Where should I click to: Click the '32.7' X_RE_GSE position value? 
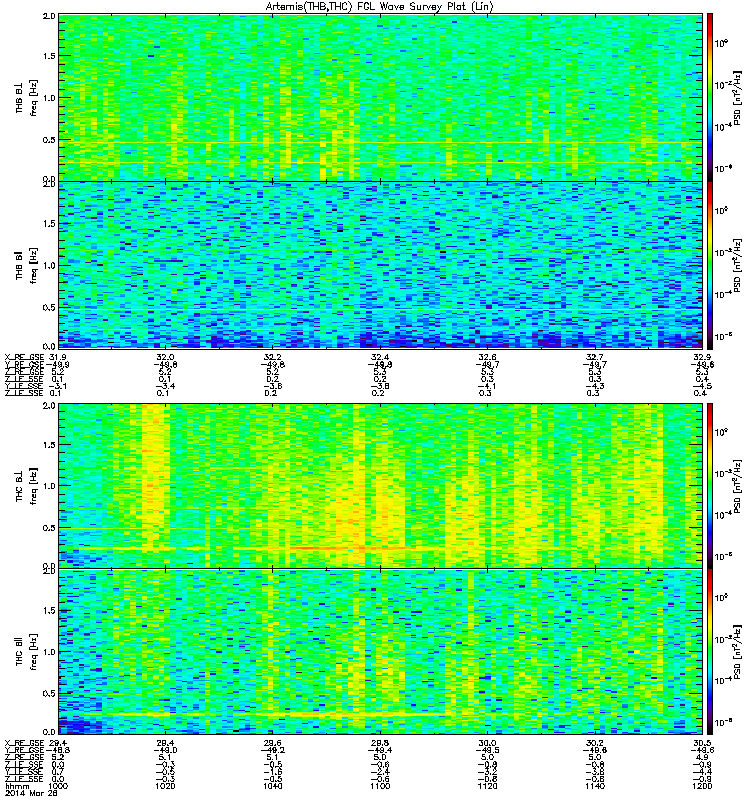point(595,357)
